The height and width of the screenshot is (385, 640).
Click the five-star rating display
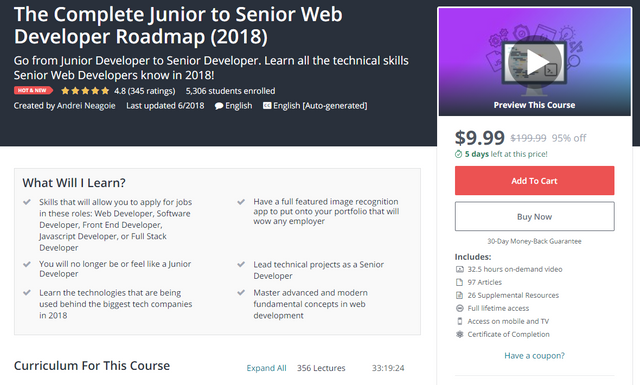(x=85, y=91)
